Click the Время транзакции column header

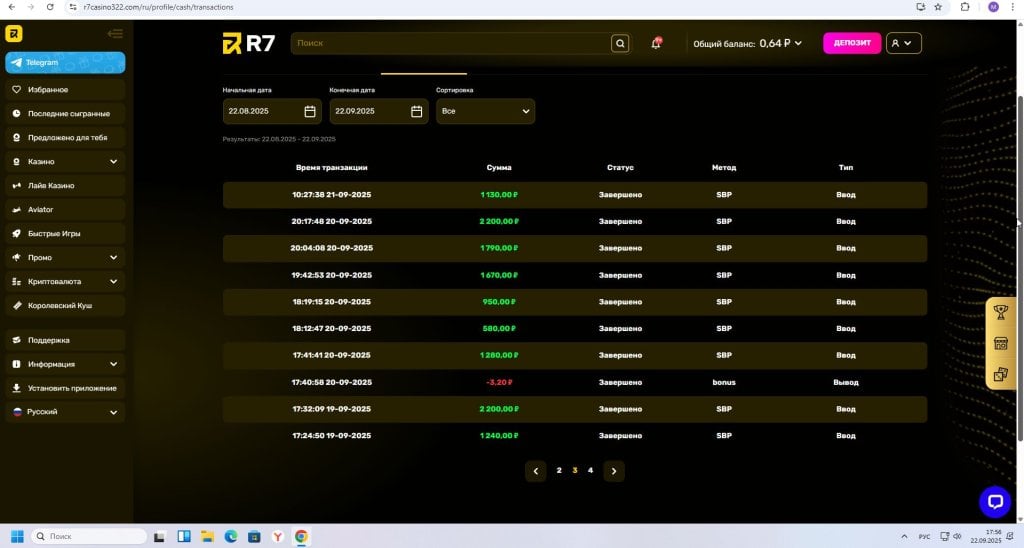[x=332, y=168]
